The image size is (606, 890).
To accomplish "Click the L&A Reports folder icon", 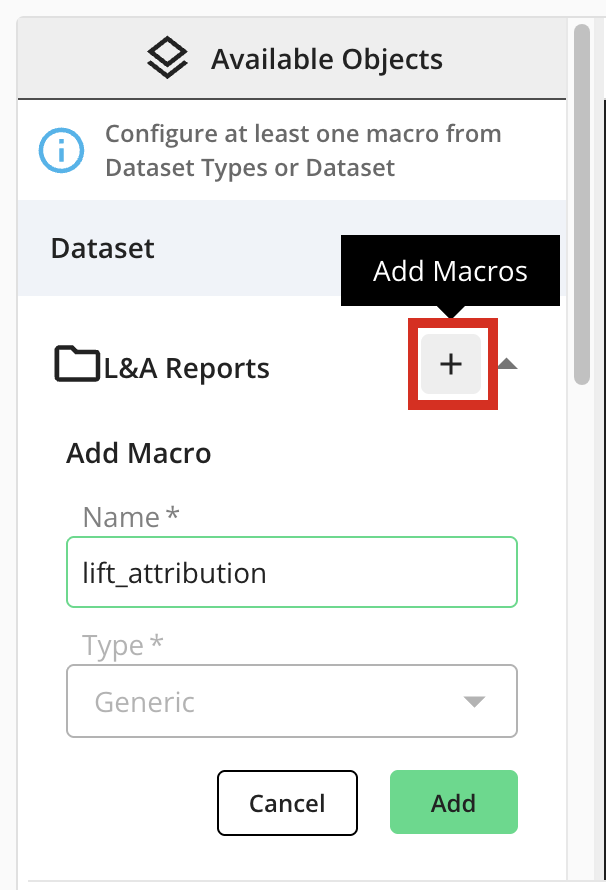I will (x=77, y=365).
